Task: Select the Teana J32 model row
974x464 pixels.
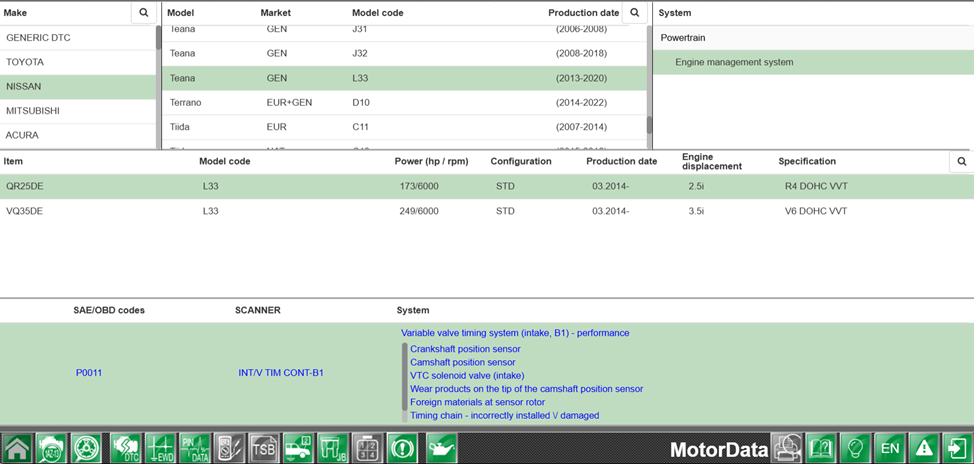Action: click(404, 53)
